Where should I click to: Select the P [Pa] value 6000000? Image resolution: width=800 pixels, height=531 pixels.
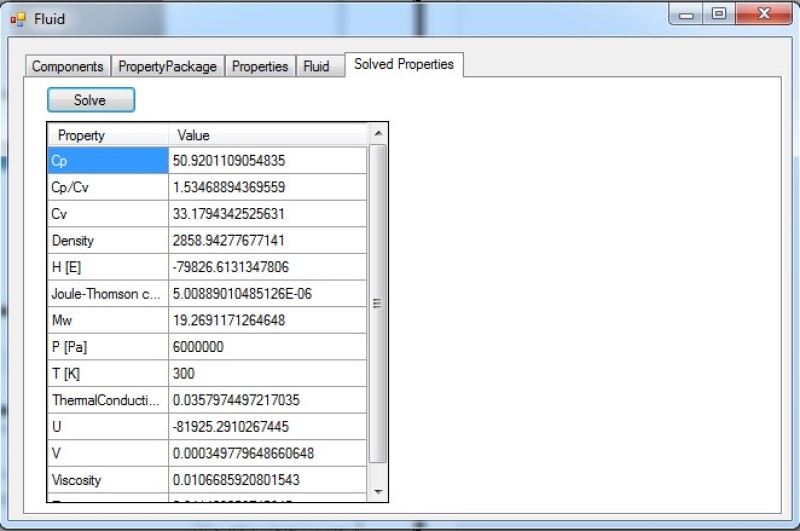[x=268, y=347]
